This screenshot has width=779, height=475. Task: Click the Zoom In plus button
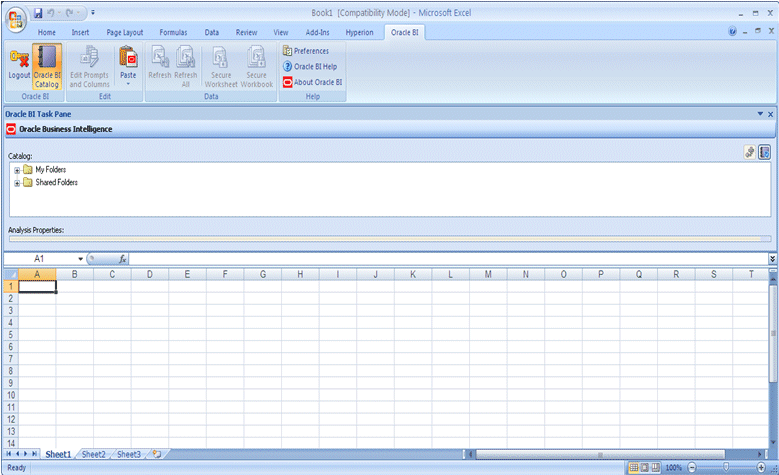(x=761, y=468)
